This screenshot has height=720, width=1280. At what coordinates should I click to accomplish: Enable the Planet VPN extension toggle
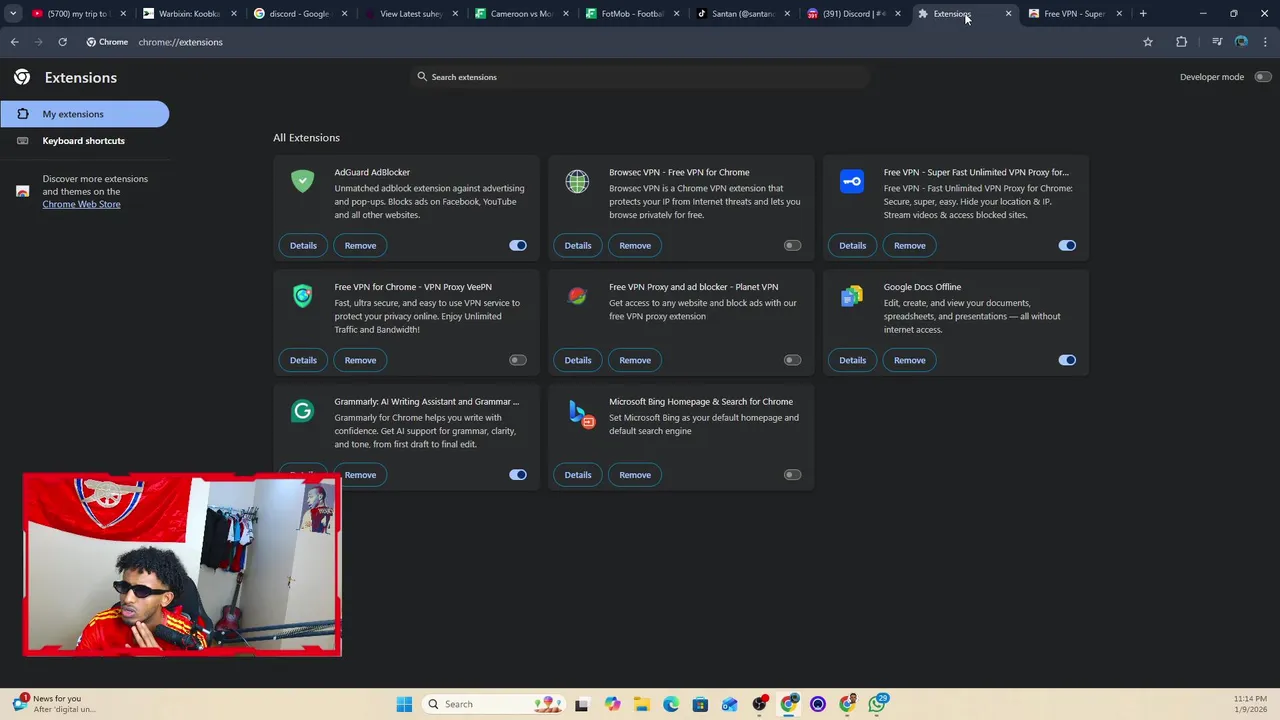(x=792, y=360)
